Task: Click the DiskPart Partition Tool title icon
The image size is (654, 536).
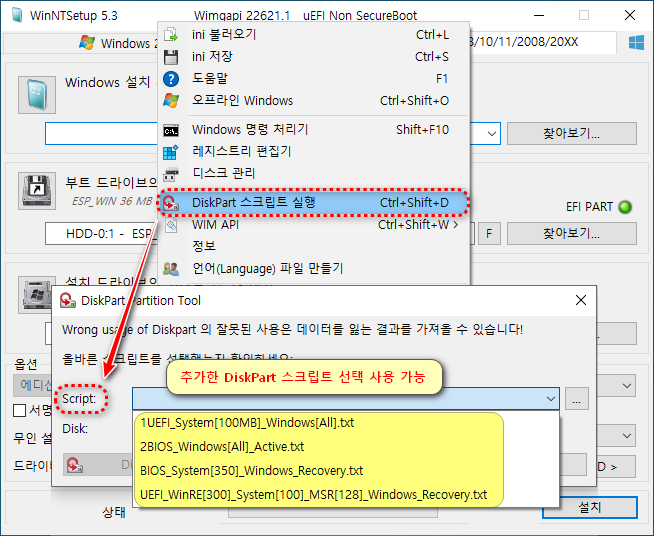Action: click(68, 300)
